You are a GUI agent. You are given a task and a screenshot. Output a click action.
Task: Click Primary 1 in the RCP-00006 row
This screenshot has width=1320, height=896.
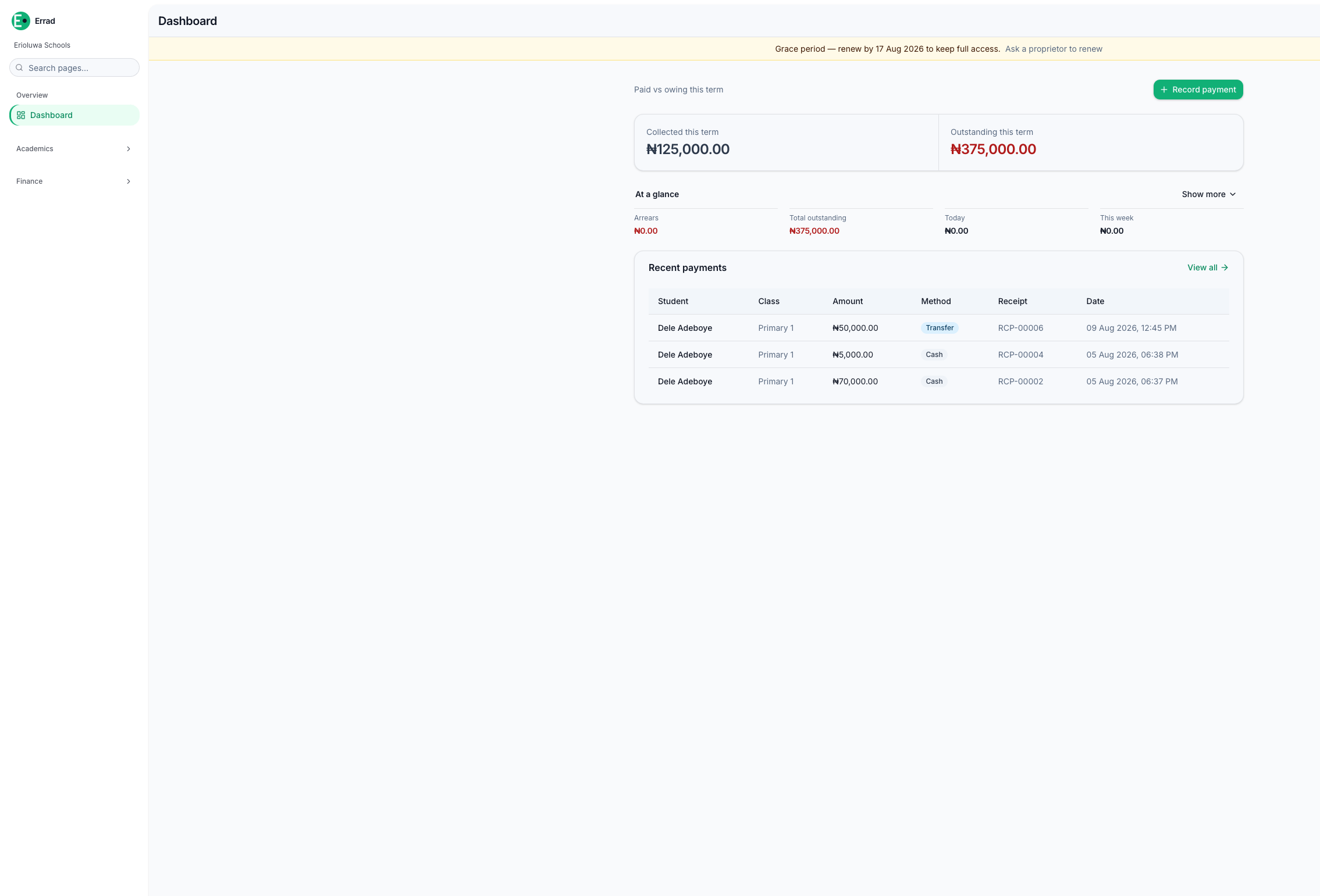[775, 328]
